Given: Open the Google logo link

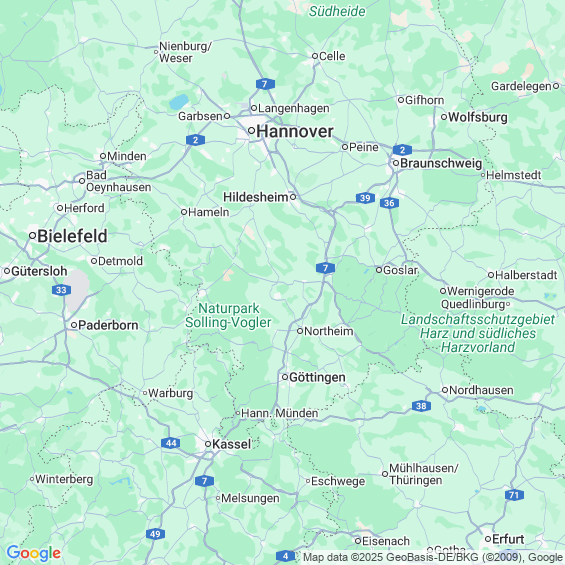Looking at the screenshot, I should [x=34, y=553].
